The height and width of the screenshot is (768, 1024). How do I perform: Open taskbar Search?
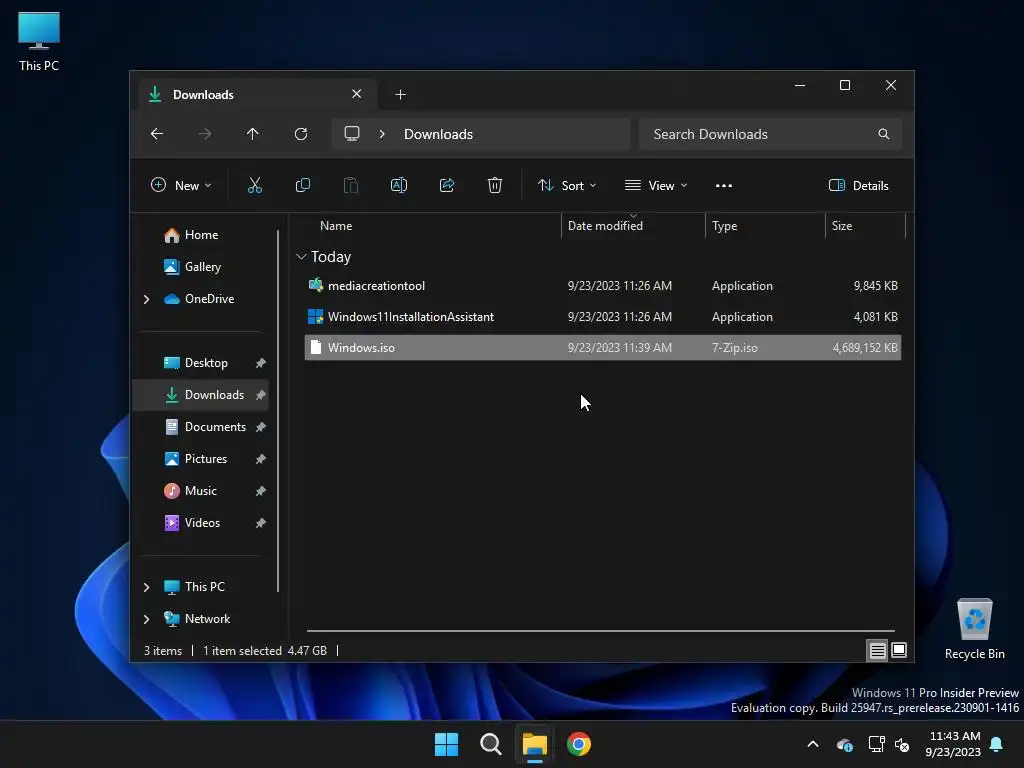(x=490, y=744)
